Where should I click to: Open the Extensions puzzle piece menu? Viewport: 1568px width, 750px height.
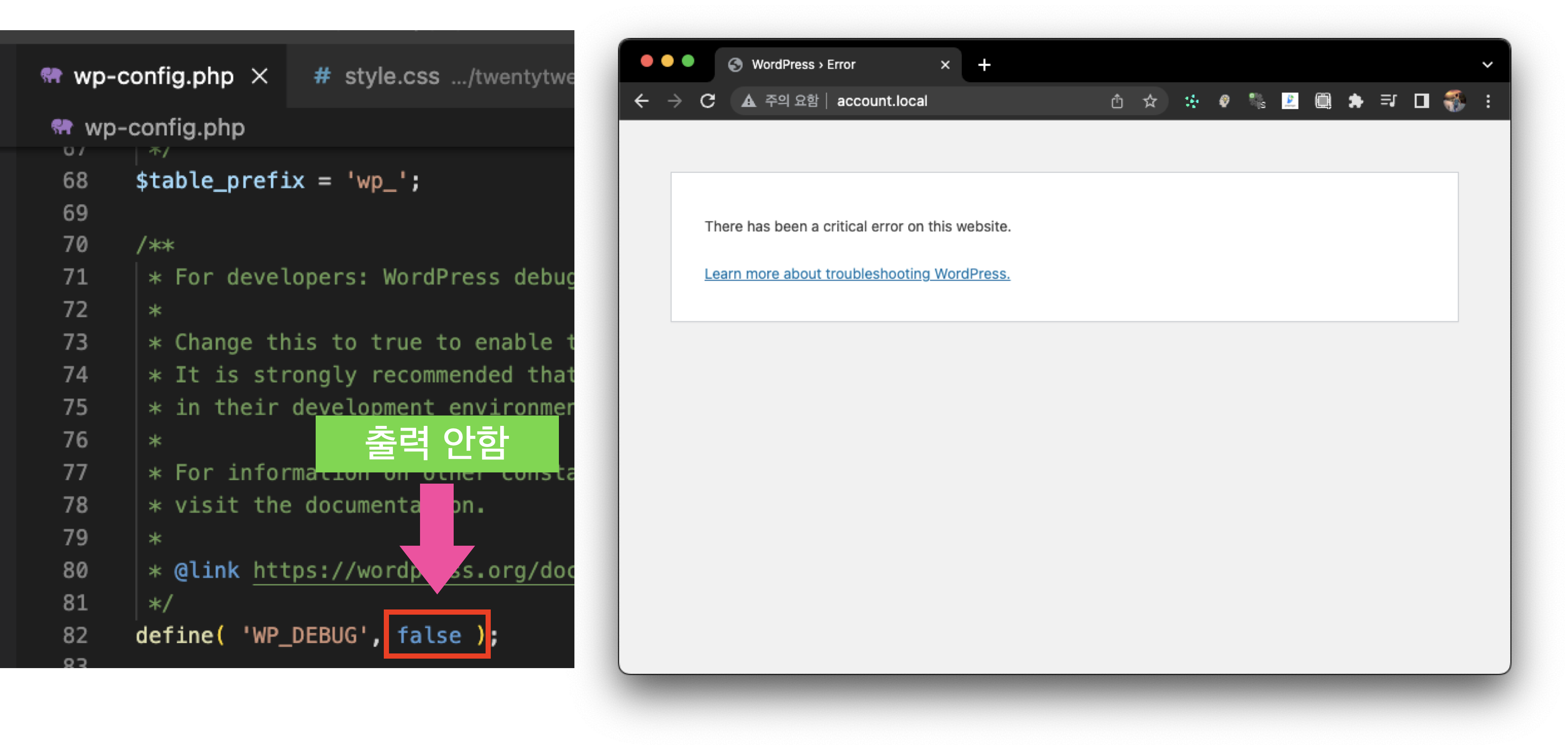point(1355,101)
